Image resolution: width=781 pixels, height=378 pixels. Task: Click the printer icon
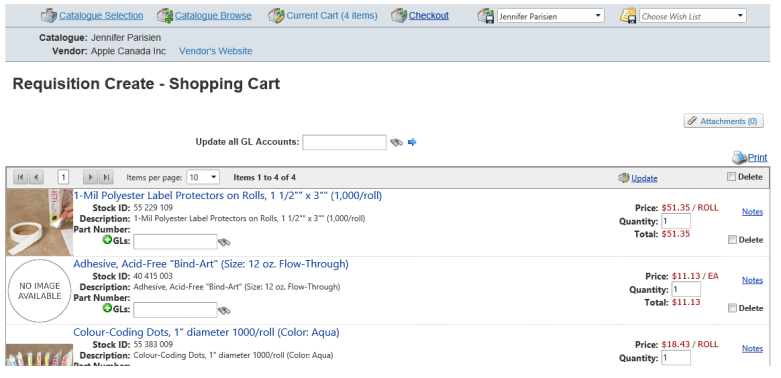[x=739, y=158]
